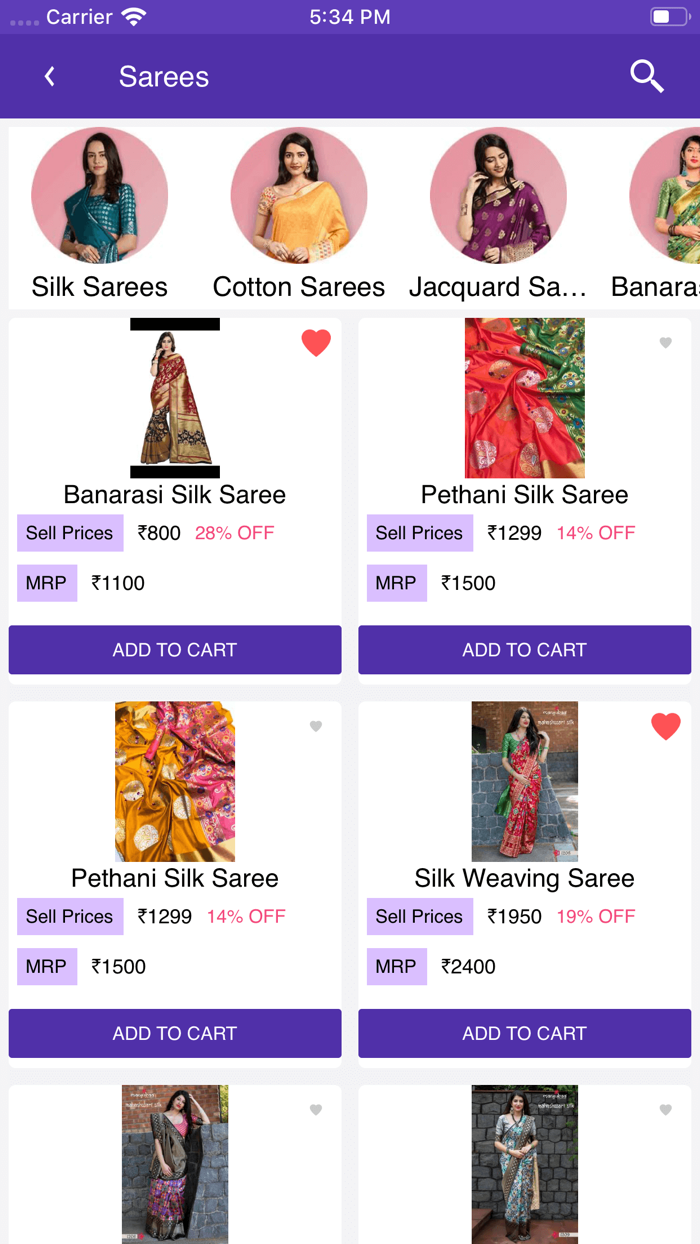This screenshot has height=1244, width=700.
Task: Add the Silk Weaving Saree to cart
Action: (x=525, y=1033)
